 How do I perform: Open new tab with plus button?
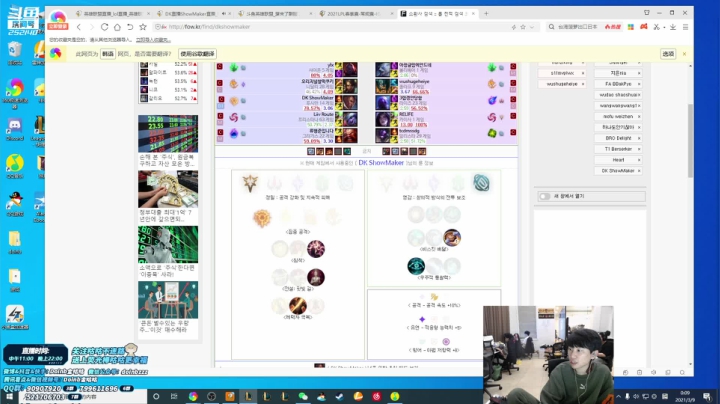click(x=486, y=13)
